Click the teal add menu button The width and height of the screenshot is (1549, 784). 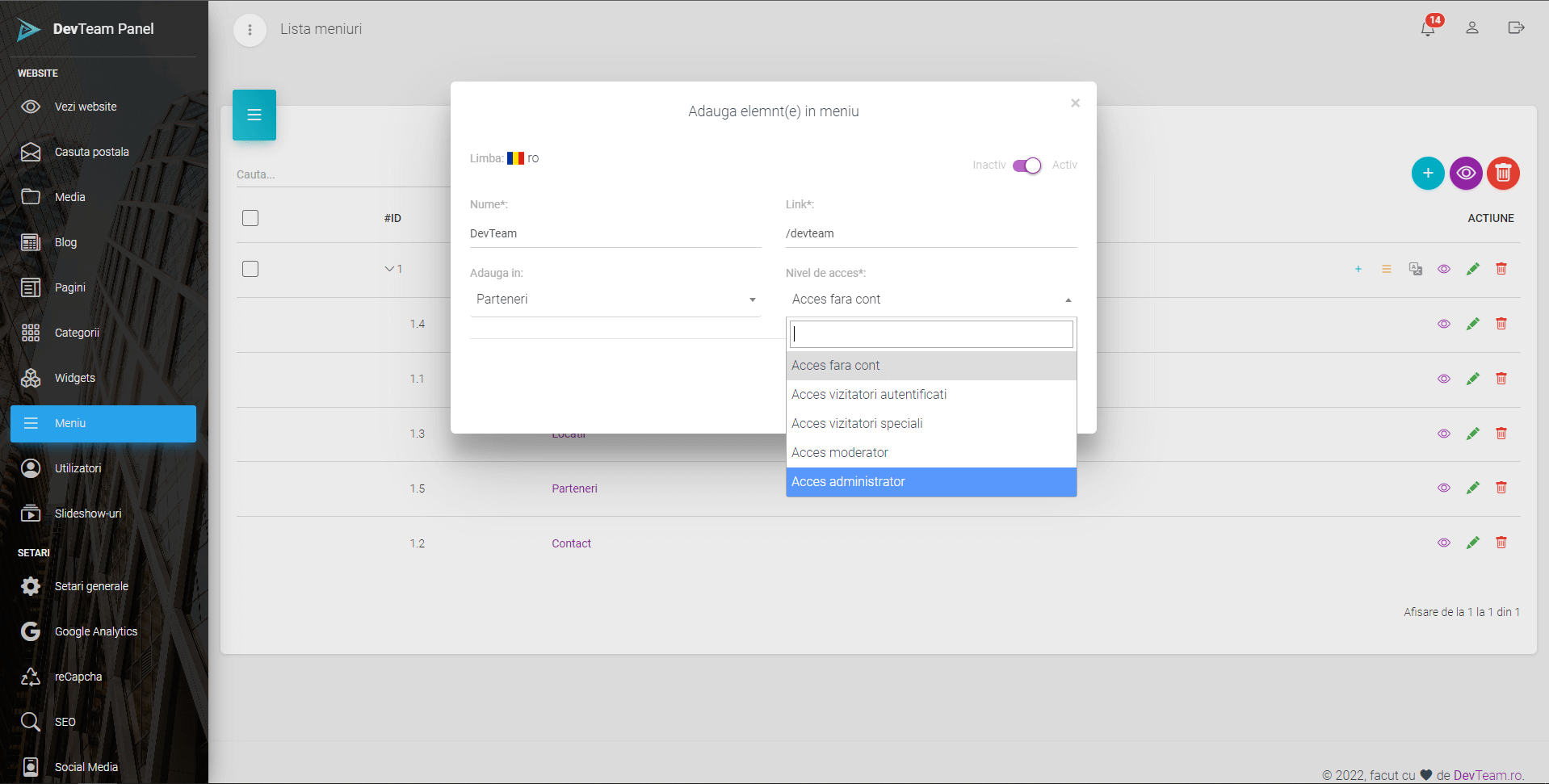[x=1427, y=174]
